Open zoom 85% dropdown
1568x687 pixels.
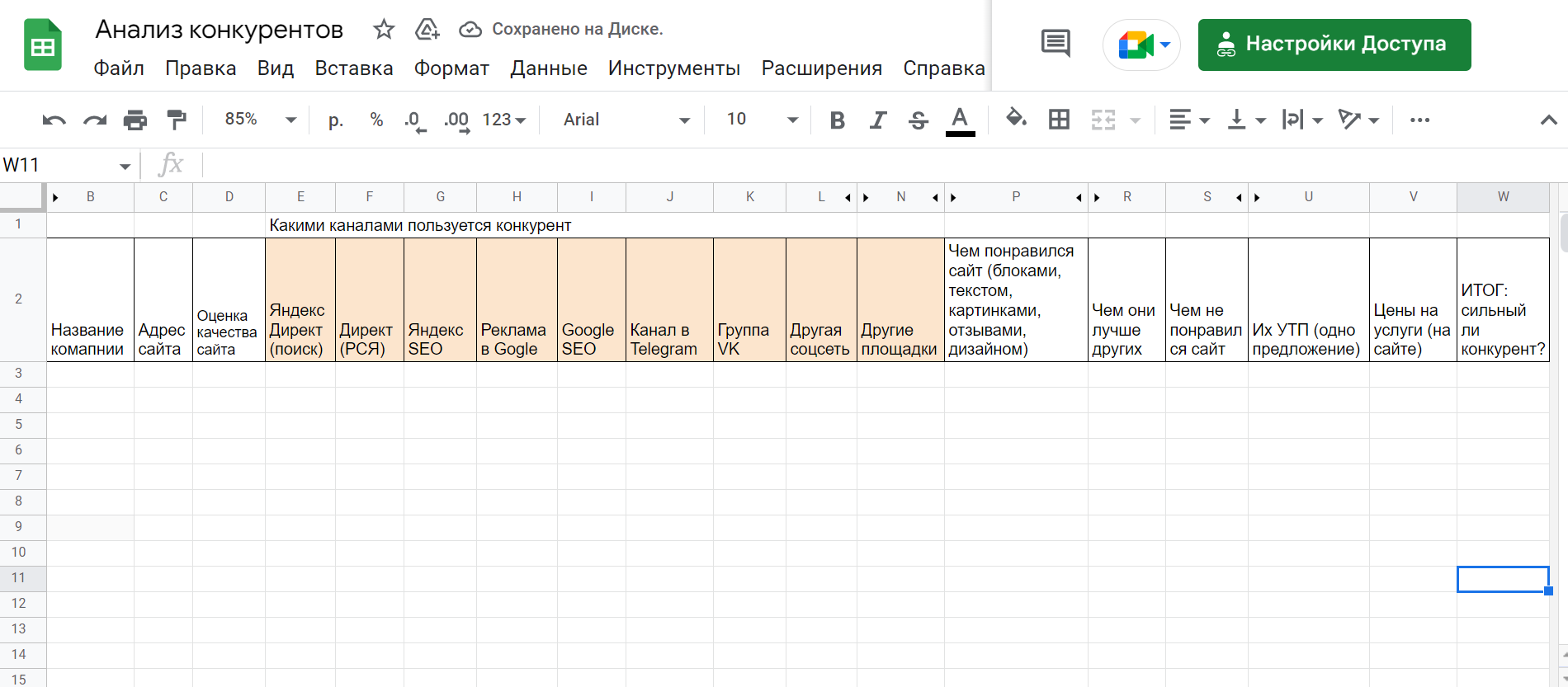(x=260, y=120)
